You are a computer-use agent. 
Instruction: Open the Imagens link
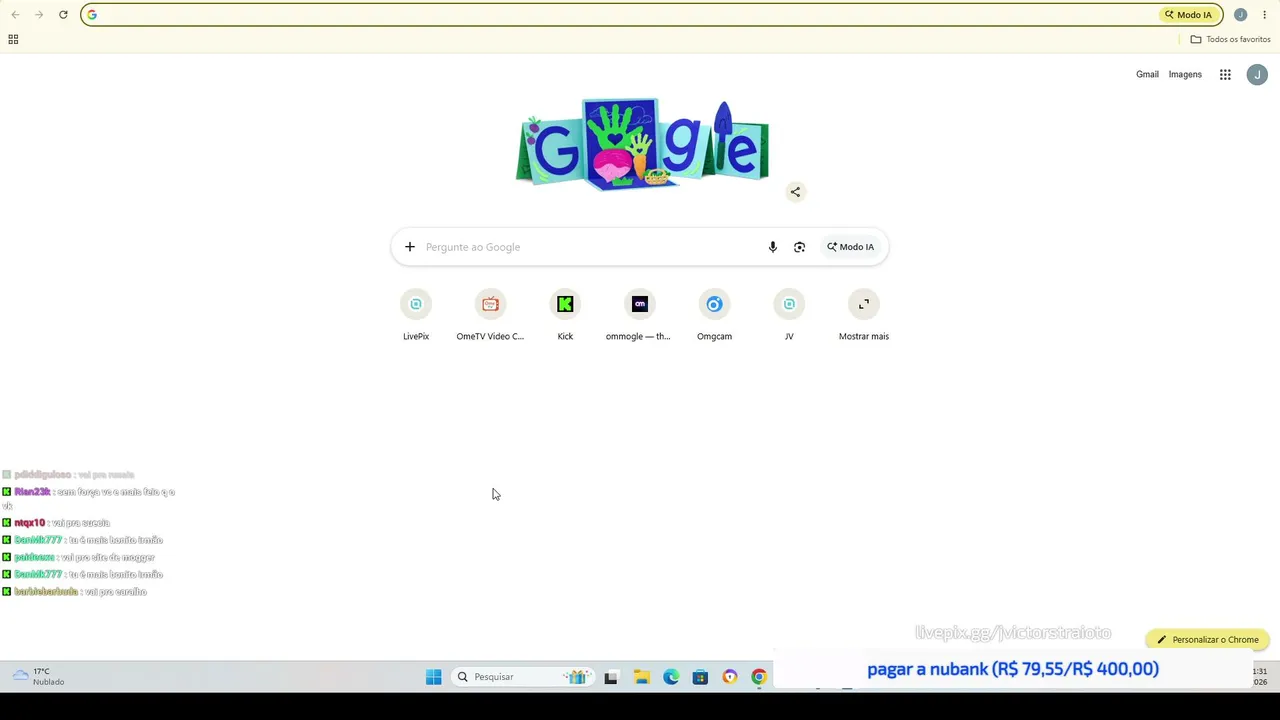(1185, 75)
